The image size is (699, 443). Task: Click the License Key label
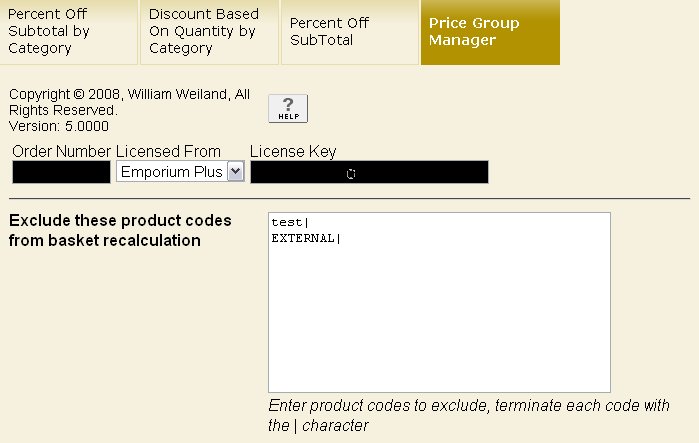point(293,151)
